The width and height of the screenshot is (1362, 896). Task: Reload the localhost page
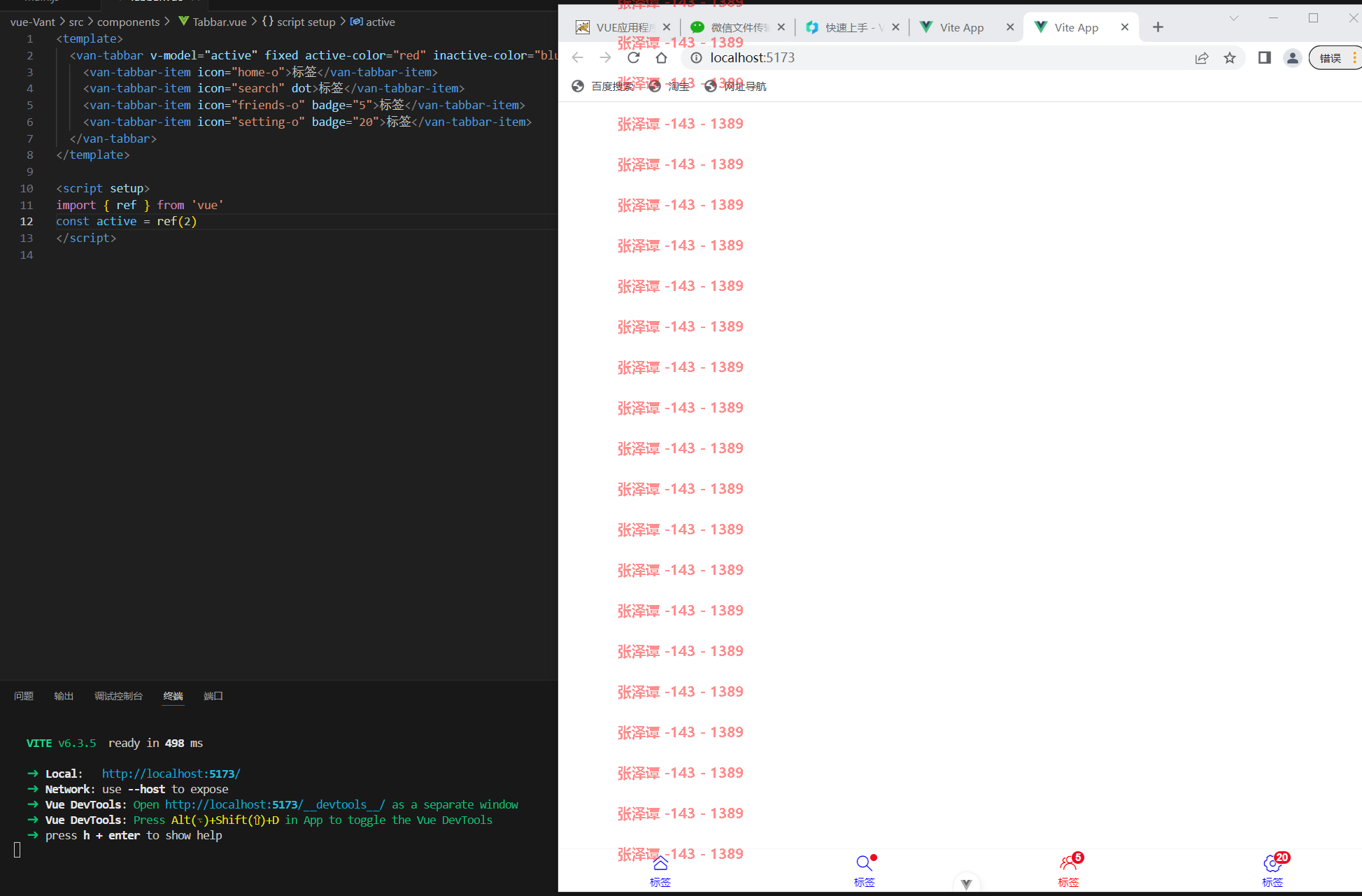634,58
